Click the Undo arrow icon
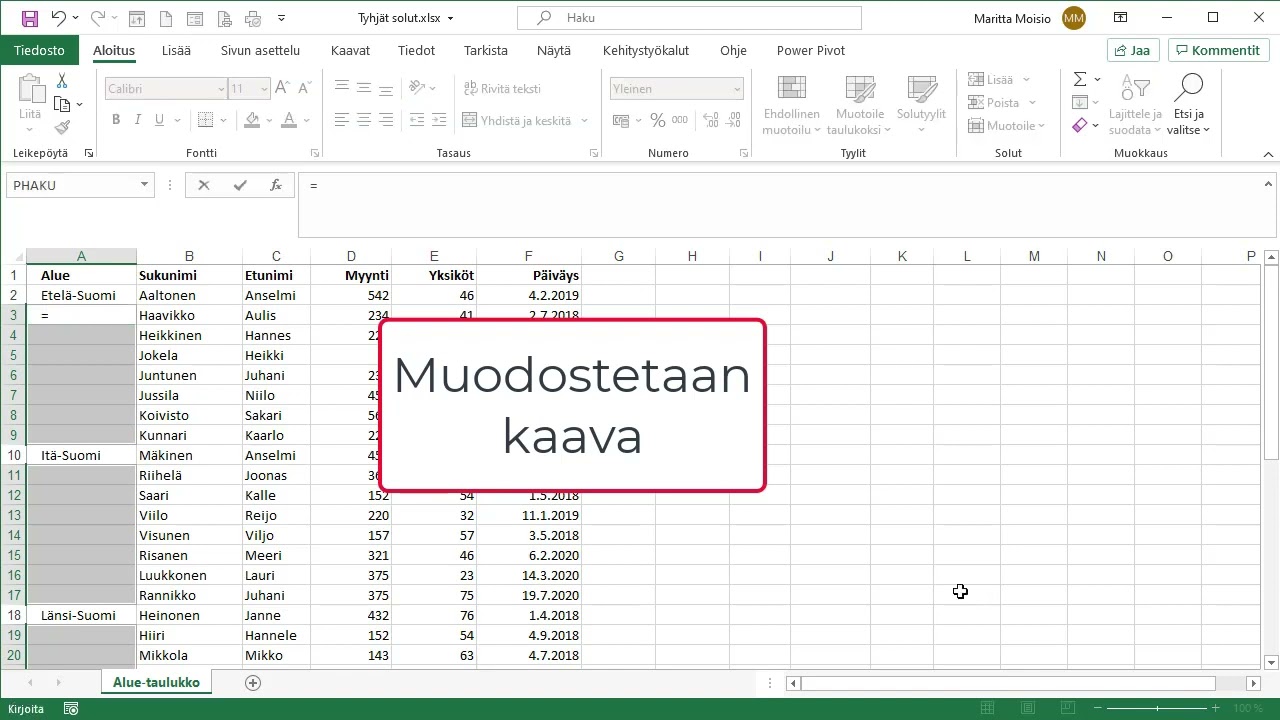 pos(58,18)
